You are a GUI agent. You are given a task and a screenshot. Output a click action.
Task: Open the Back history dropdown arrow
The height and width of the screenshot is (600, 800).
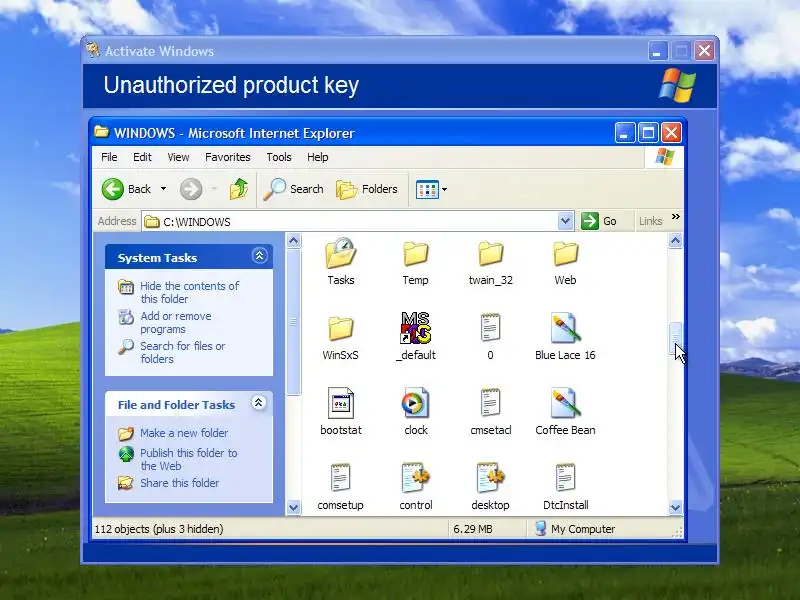163,189
